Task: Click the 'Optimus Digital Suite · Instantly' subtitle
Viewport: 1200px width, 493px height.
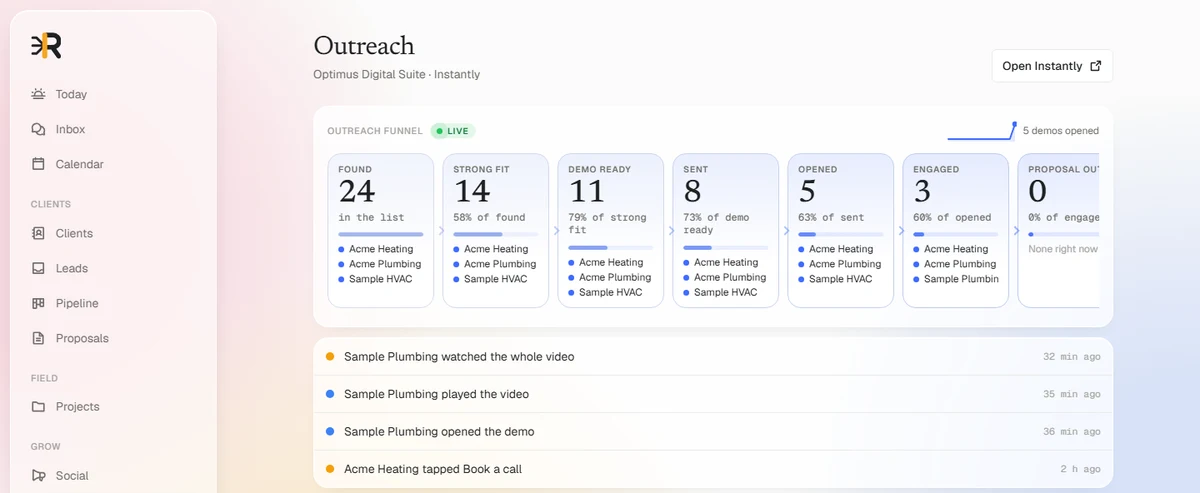Action: (397, 75)
